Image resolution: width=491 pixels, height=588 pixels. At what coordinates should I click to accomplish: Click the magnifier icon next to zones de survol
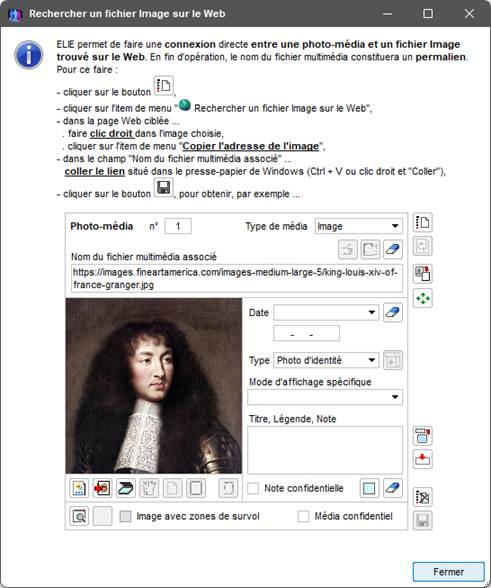click(79, 516)
